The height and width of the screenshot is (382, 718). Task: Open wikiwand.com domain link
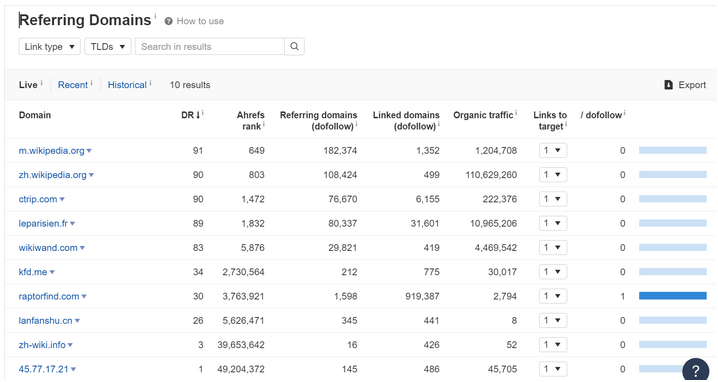click(48, 248)
